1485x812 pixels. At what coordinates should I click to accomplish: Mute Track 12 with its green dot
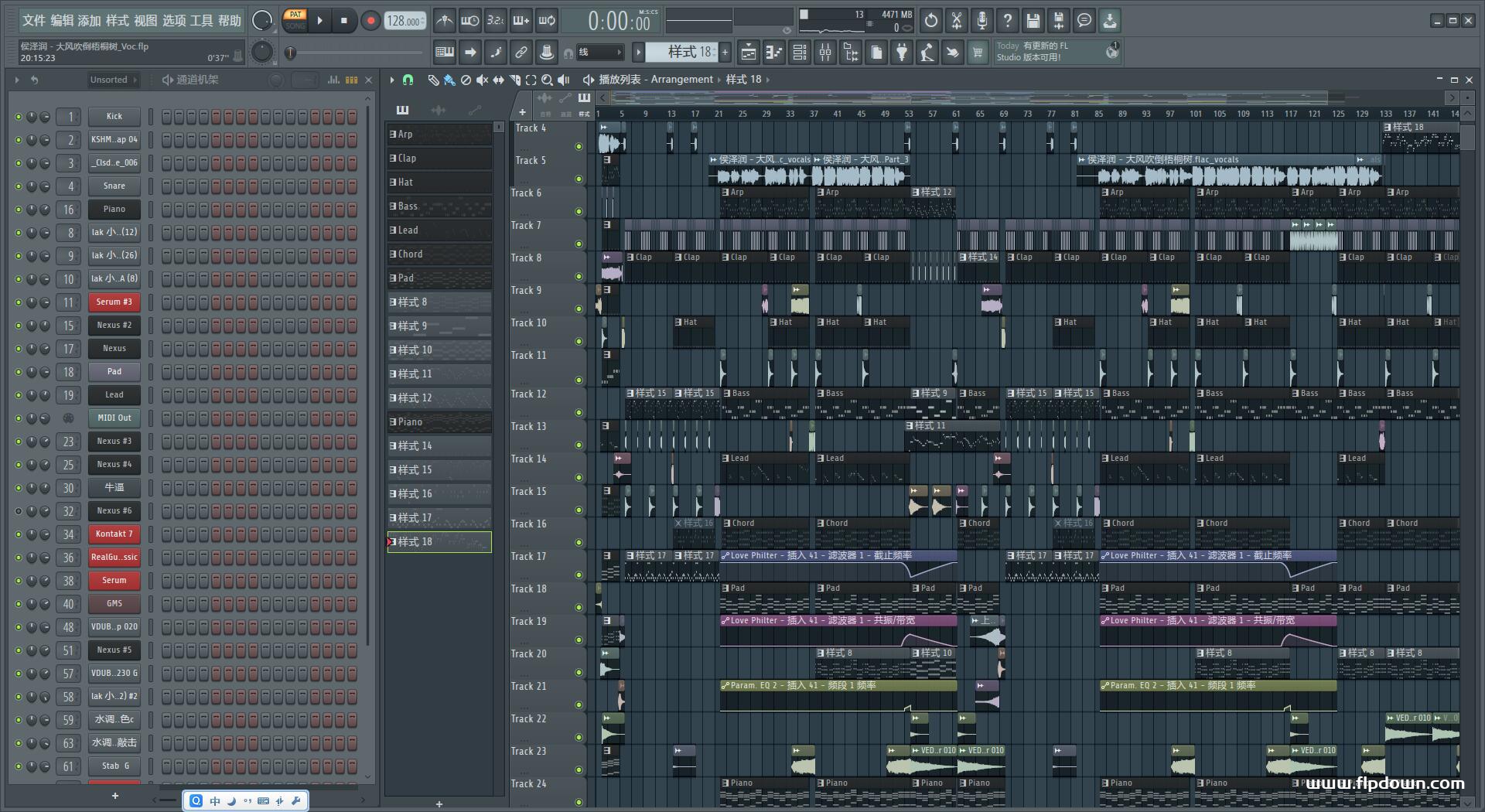579,412
